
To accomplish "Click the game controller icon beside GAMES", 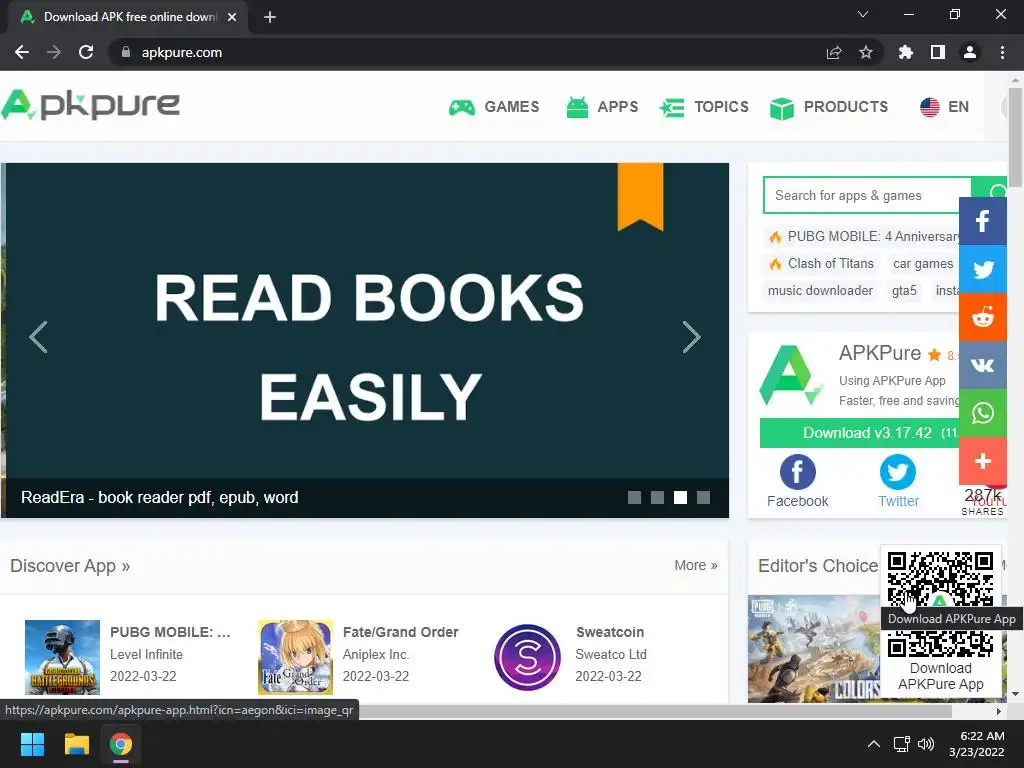I will pyautogui.click(x=462, y=108).
